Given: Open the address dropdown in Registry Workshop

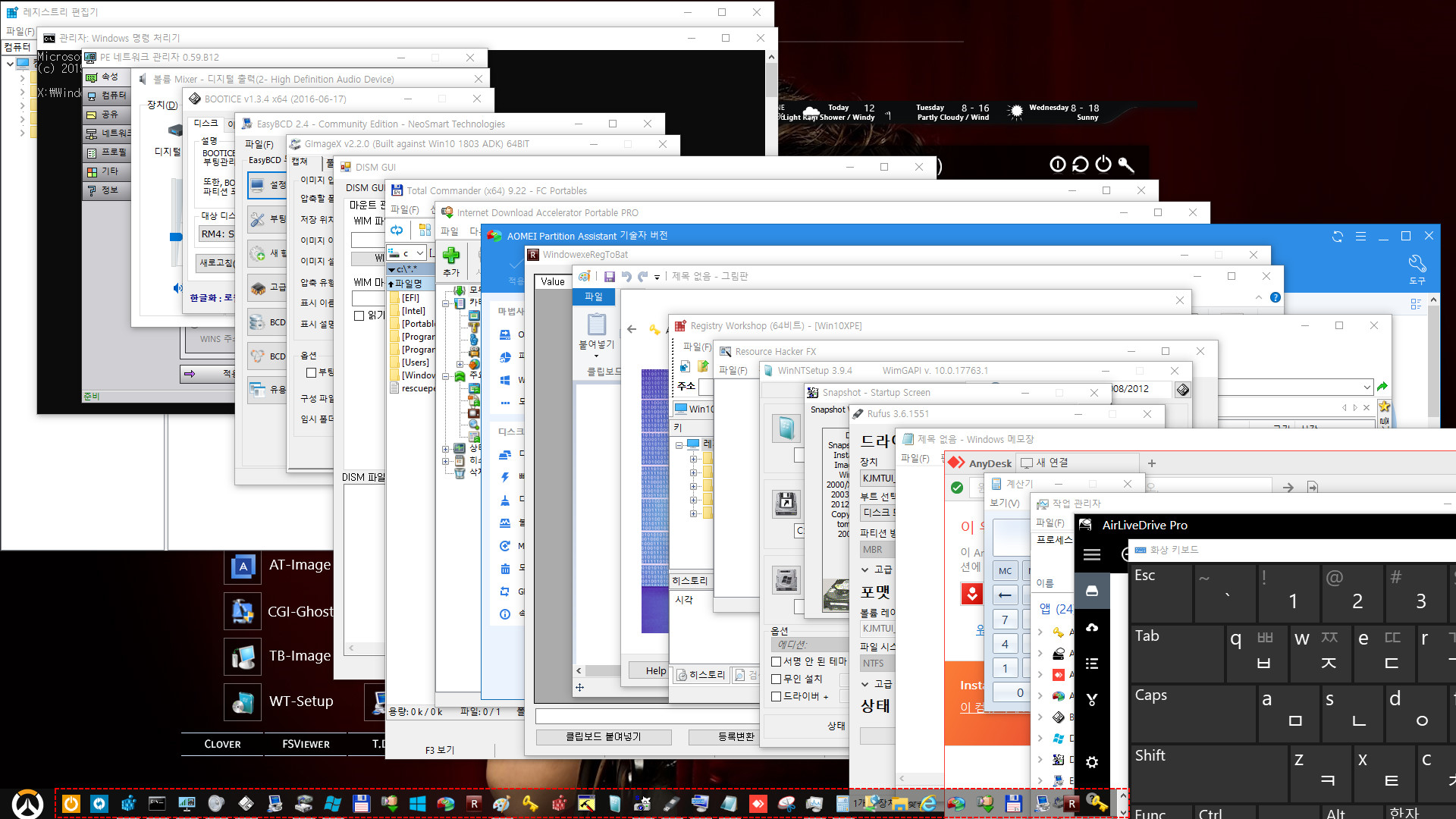Looking at the screenshot, I should [1367, 388].
